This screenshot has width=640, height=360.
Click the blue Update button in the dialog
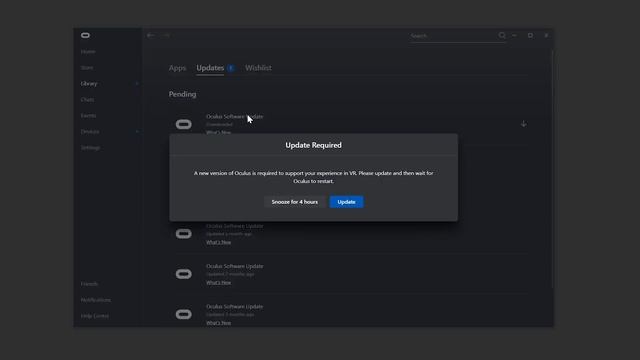tap(347, 202)
